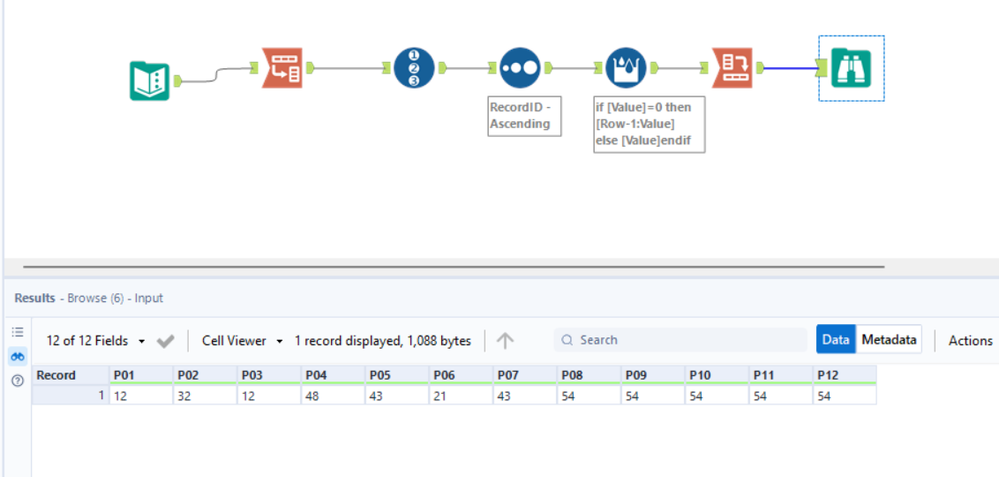Open the Actions menu

(970, 341)
